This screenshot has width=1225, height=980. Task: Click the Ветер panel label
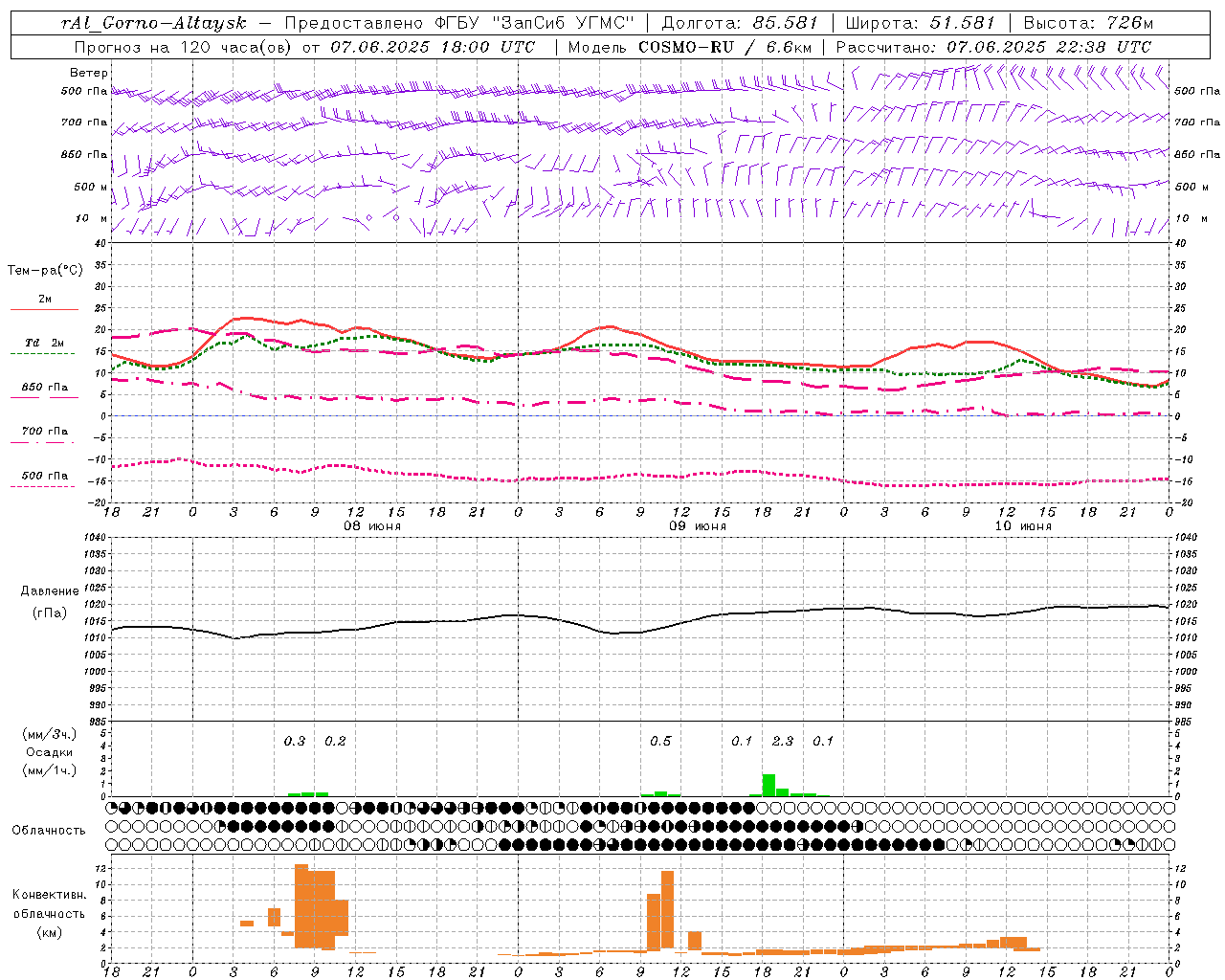pos(88,73)
